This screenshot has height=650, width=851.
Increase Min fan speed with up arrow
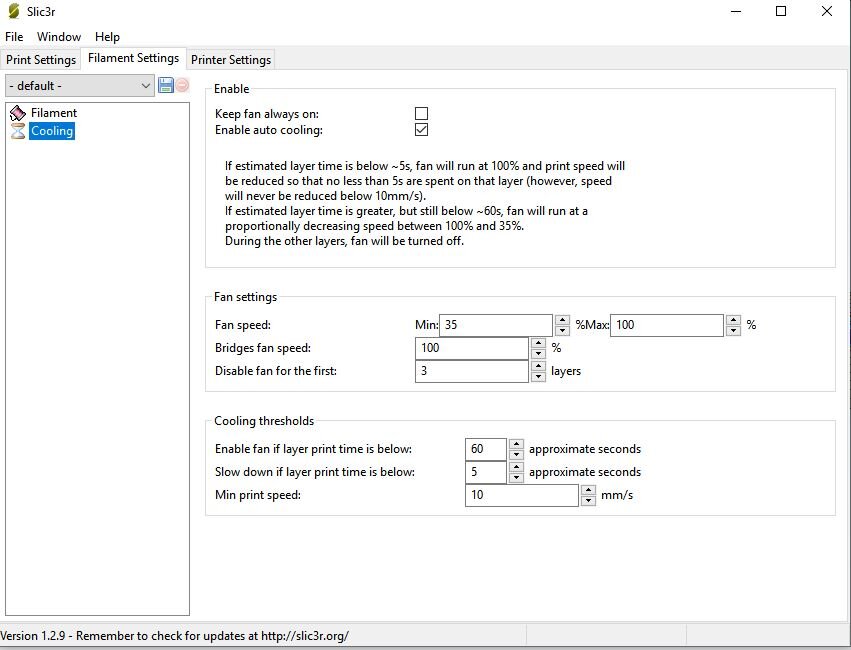pos(562,320)
